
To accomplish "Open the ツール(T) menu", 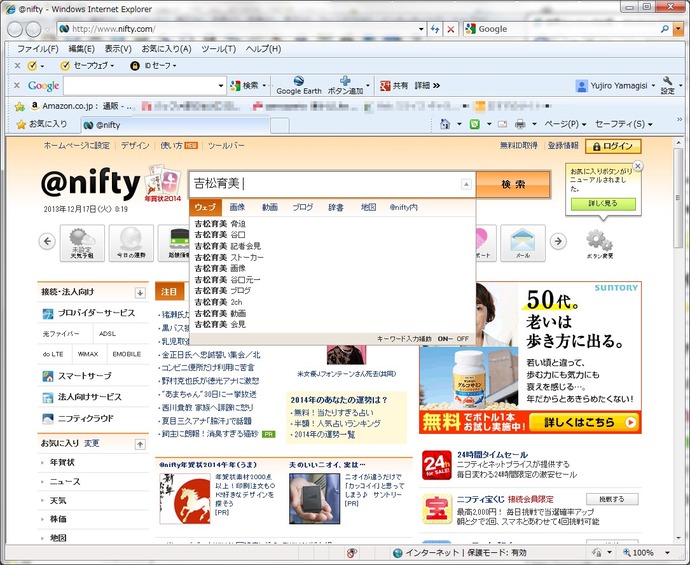I will point(219,49).
